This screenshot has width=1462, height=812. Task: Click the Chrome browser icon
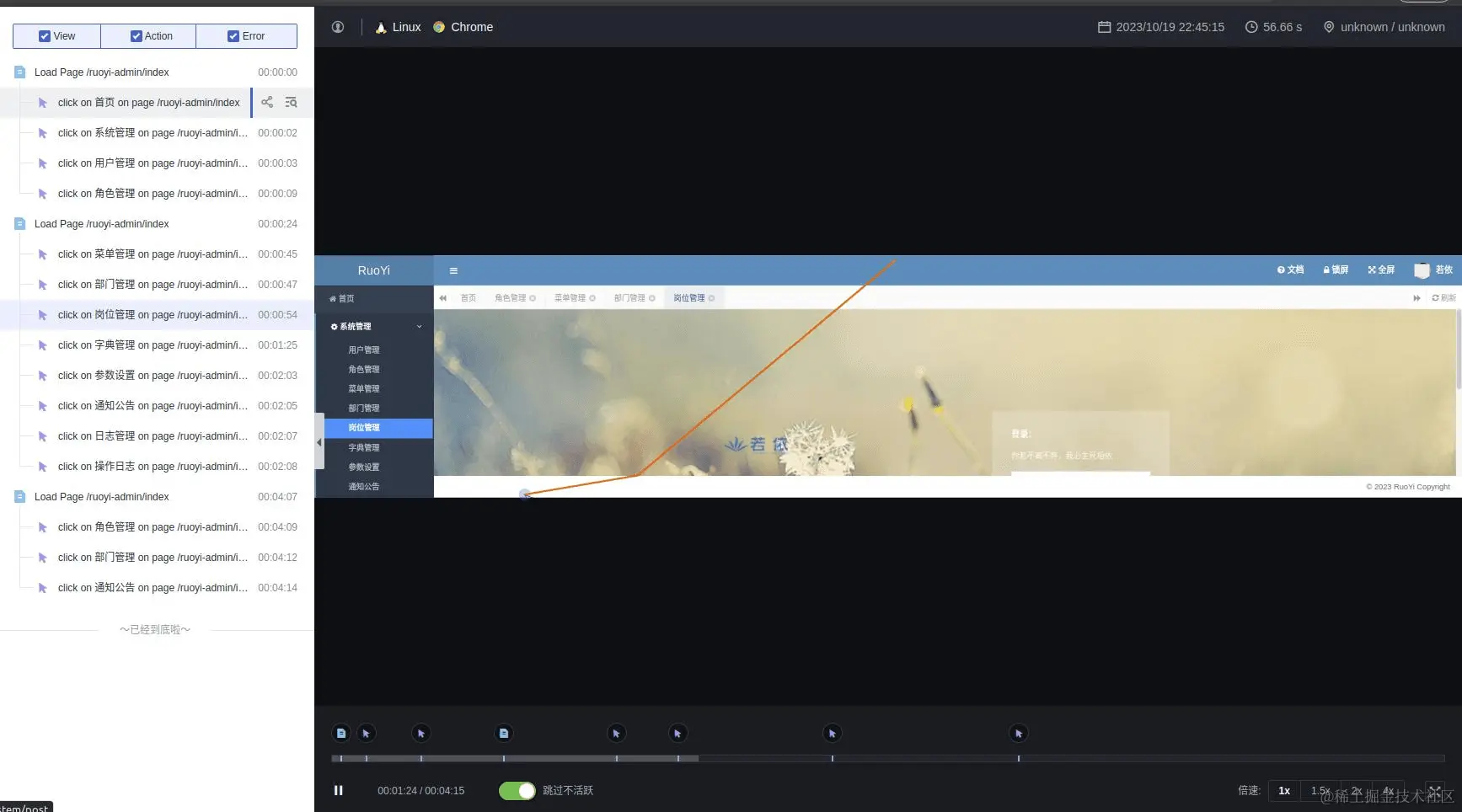[x=439, y=27]
